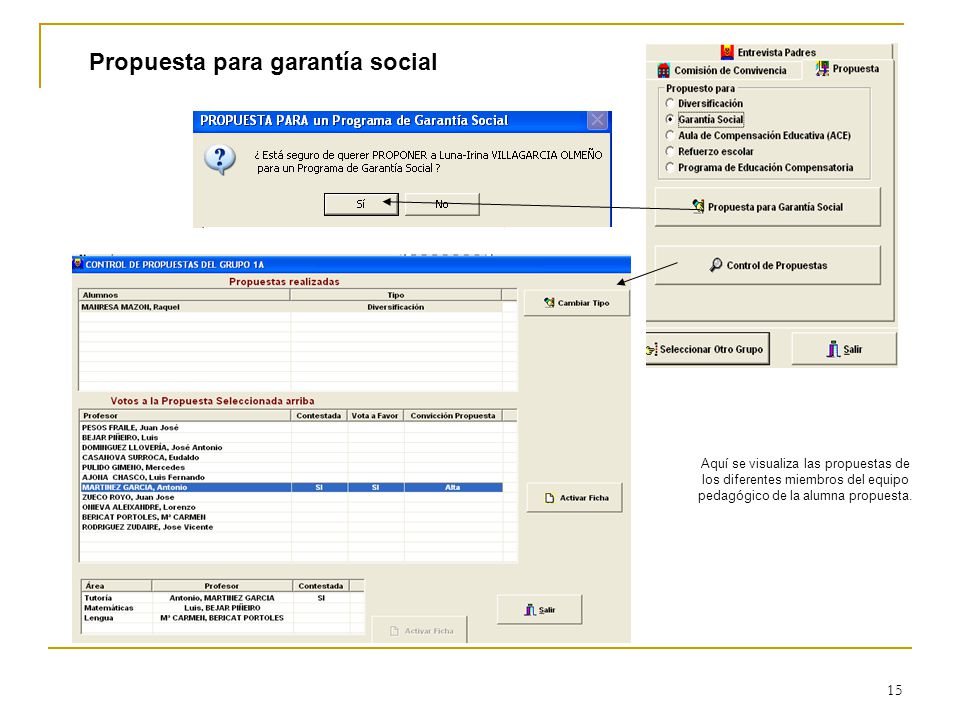Select professor PESOS FRAILE, Juan José

click(291, 428)
